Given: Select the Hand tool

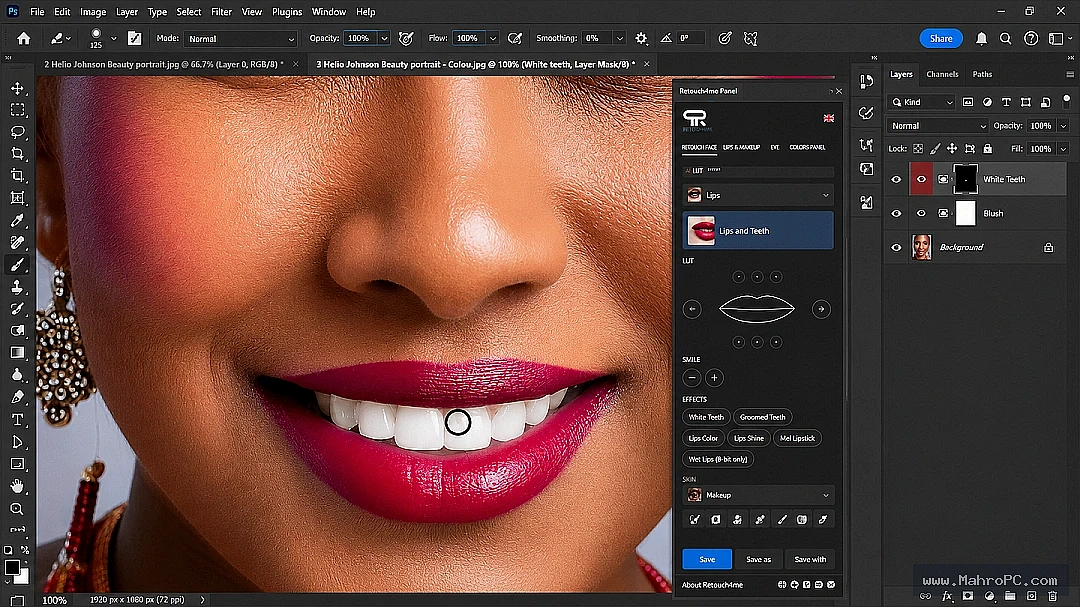Looking at the screenshot, I should (x=17, y=486).
